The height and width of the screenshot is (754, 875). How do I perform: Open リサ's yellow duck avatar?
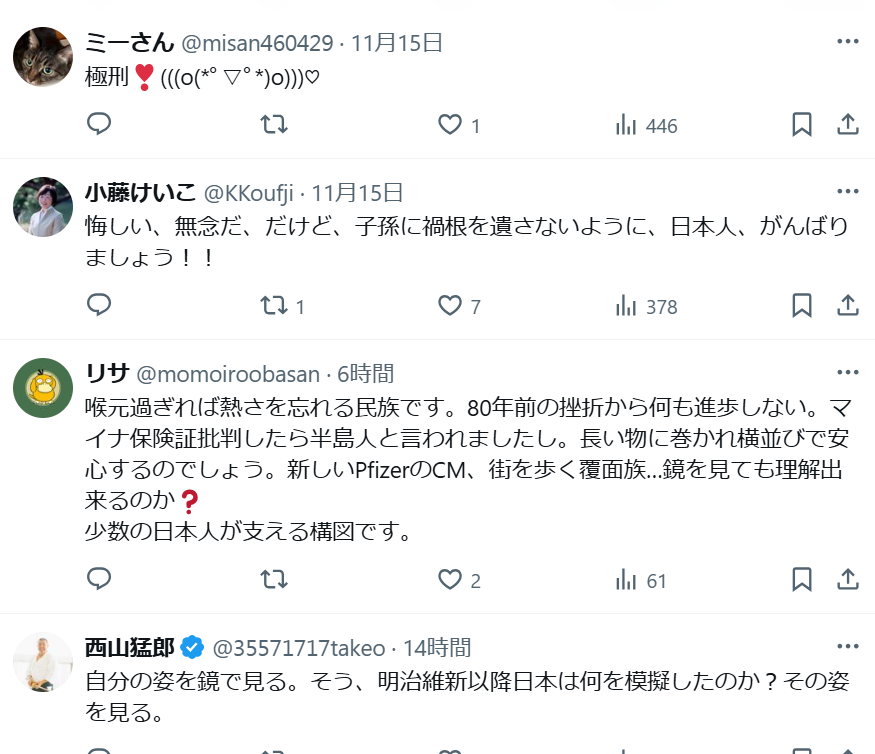pyautogui.click(x=43, y=388)
